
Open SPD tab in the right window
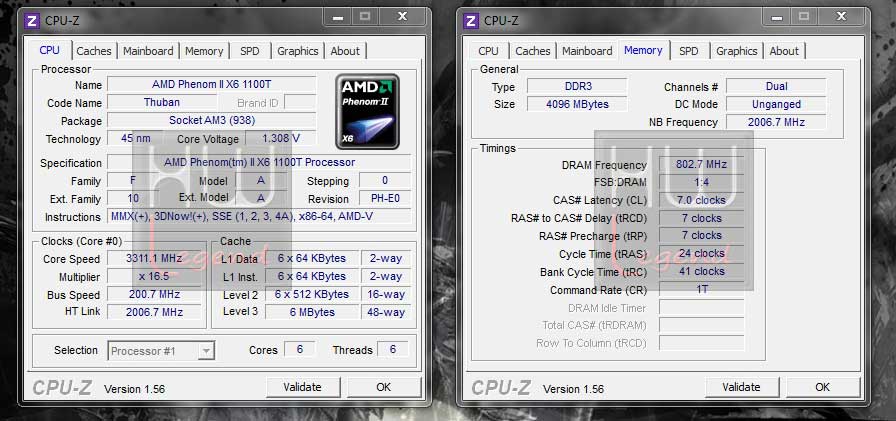[689, 51]
